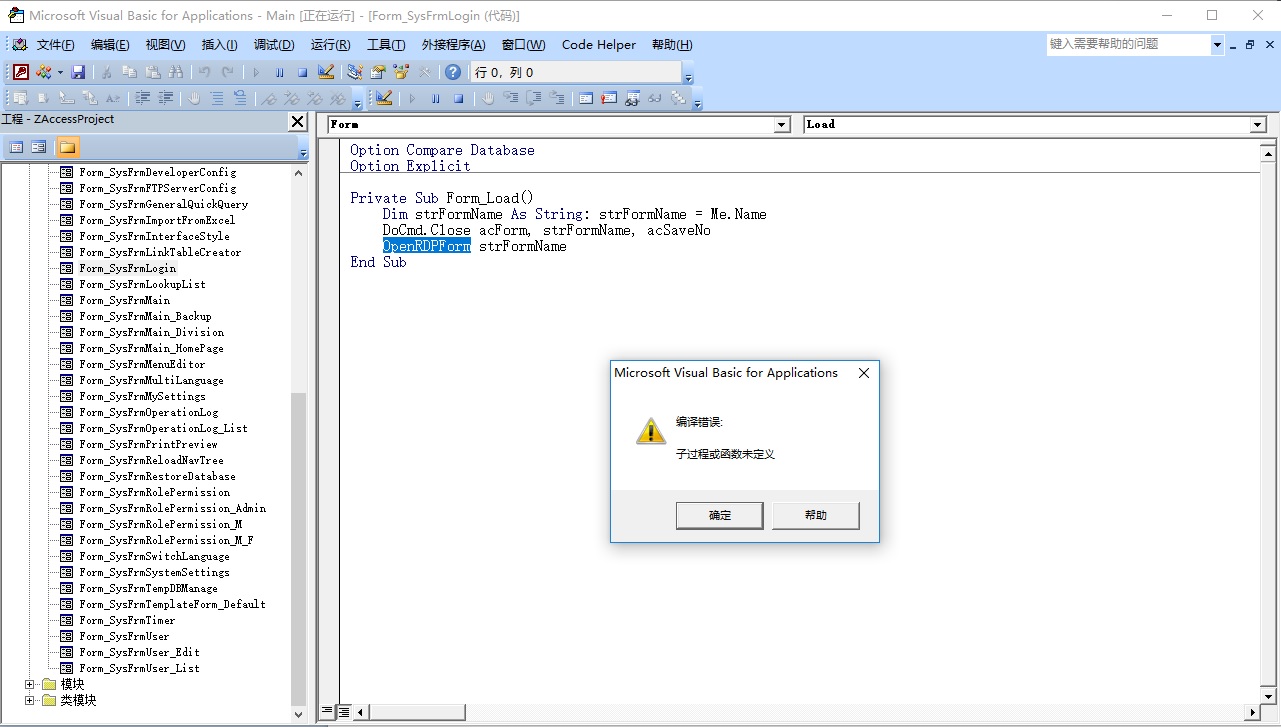Click the Quick Watch glasses icon
Viewport: 1281px width, 727px height.
[654, 98]
